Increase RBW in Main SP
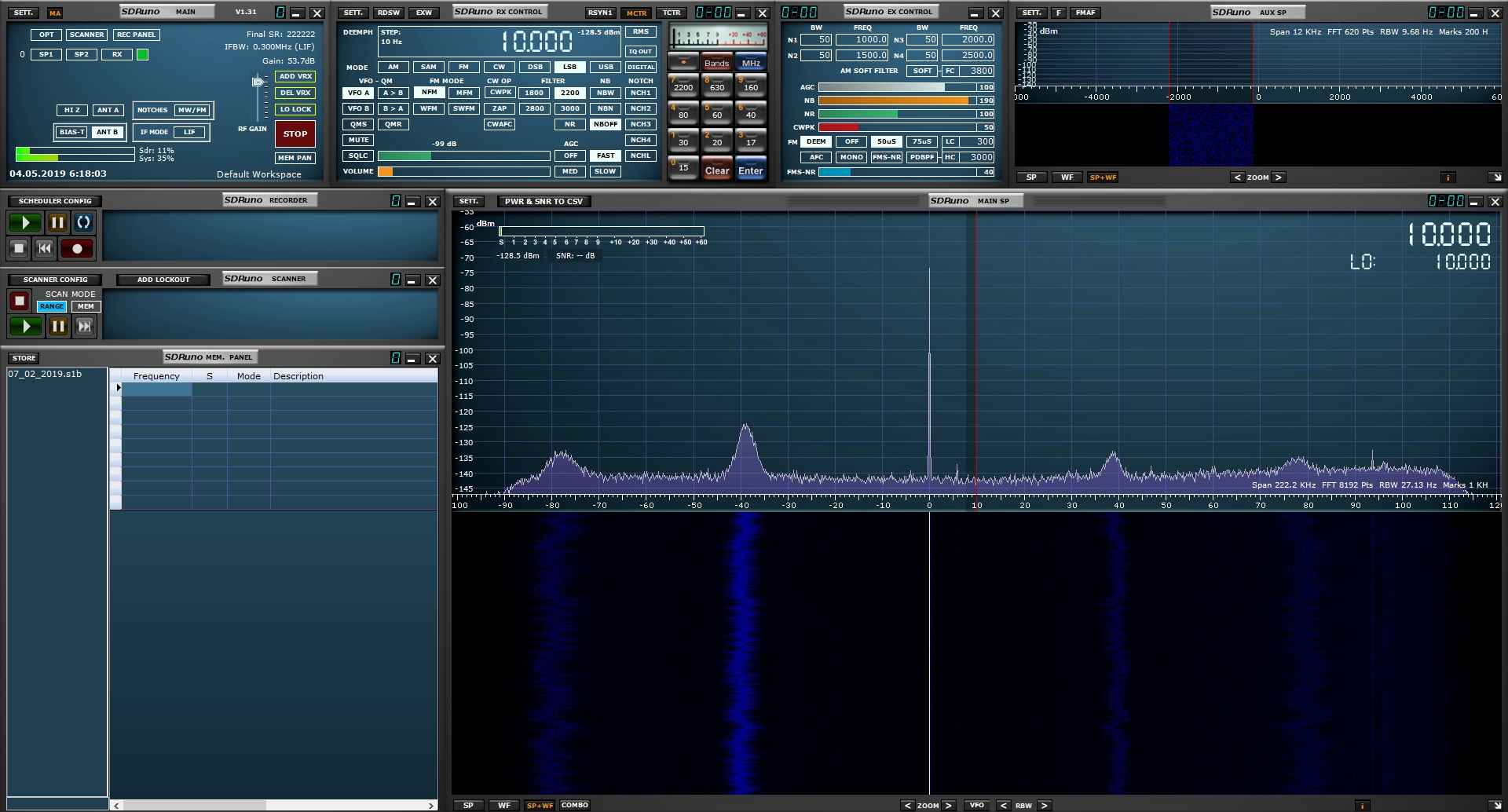1508x812 pixels. click(x=1044, y=805)
